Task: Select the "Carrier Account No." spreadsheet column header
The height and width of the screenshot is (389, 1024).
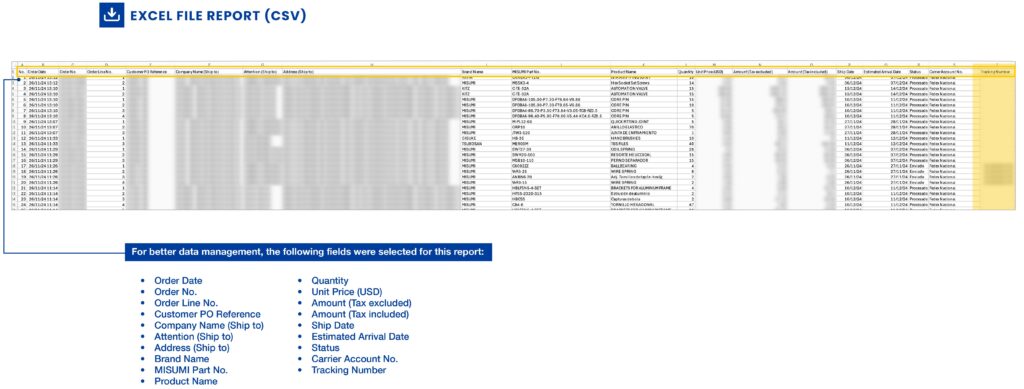Action: [x=946, y=72]
